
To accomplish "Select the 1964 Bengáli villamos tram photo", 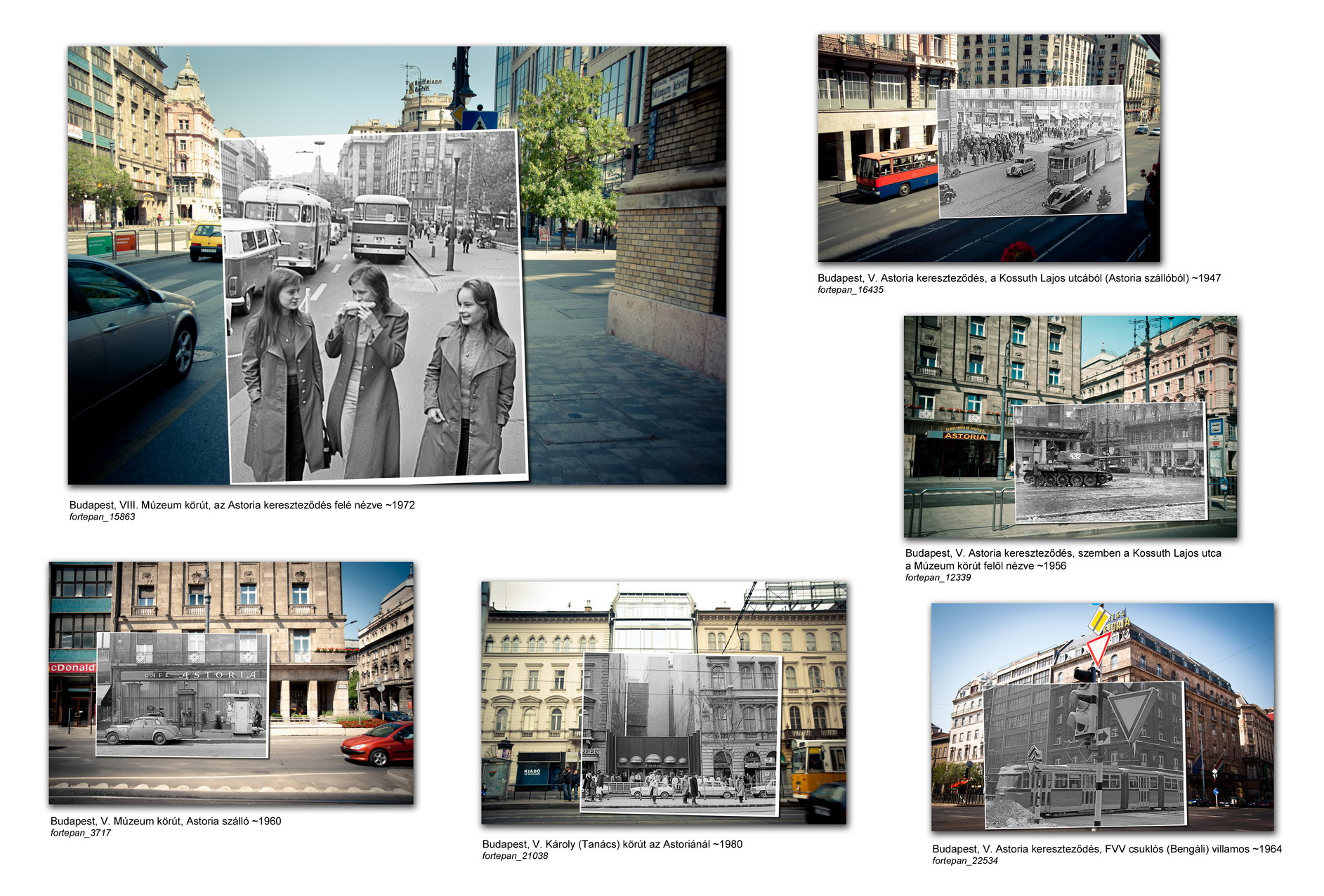I will coord(1102,717).
